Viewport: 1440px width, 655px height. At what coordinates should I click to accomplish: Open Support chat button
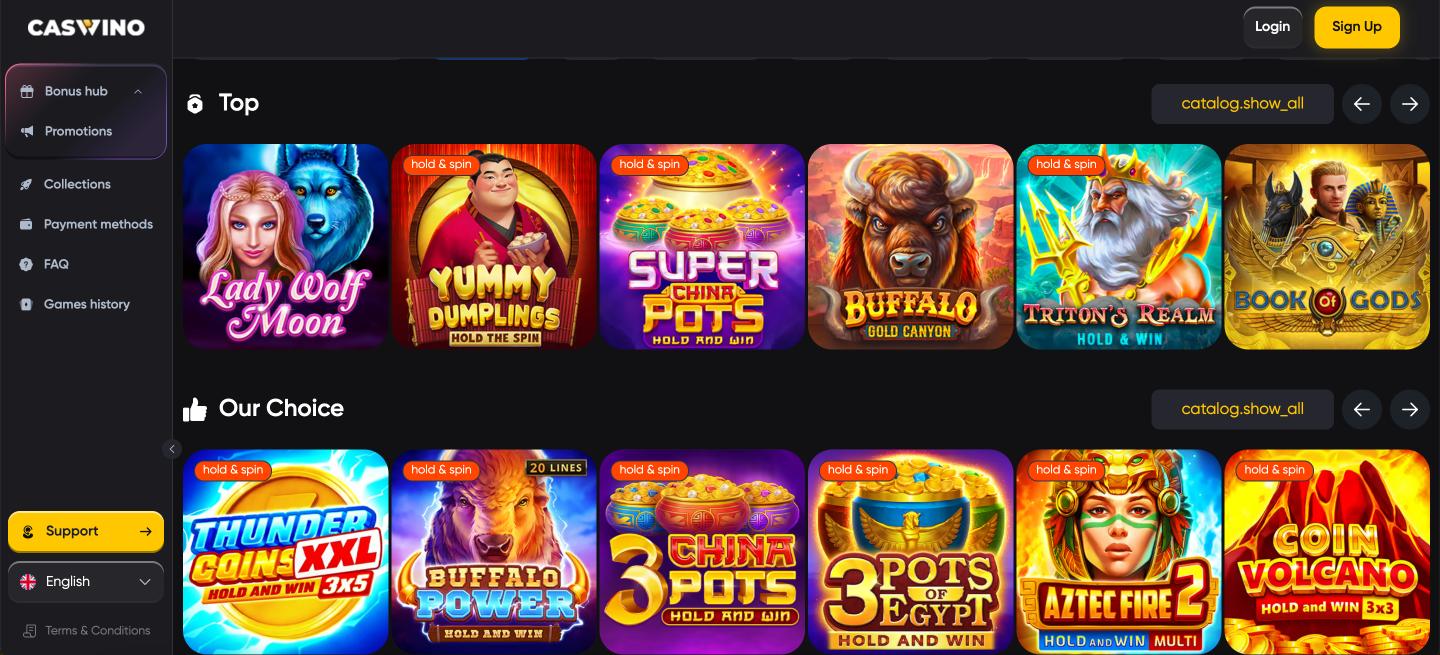(86, 532)
